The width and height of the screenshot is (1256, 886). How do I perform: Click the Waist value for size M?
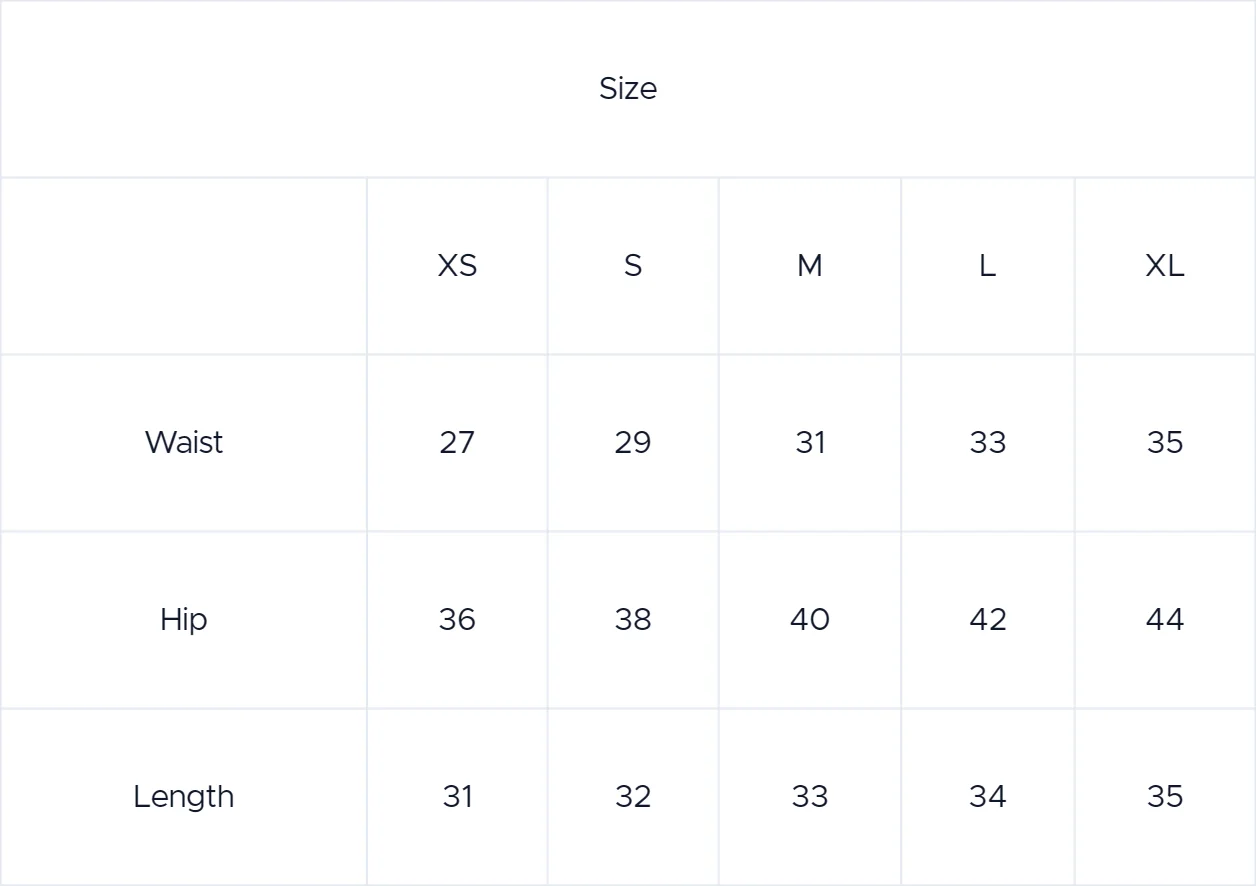tap(810, 442)
